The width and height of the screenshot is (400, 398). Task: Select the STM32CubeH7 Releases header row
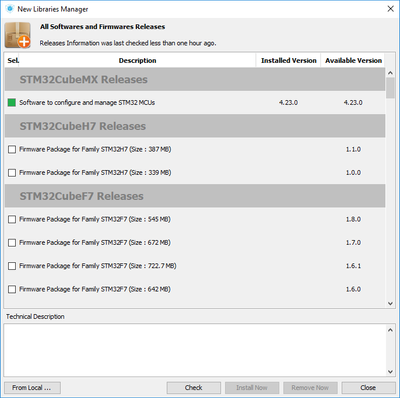pos(195,126)
